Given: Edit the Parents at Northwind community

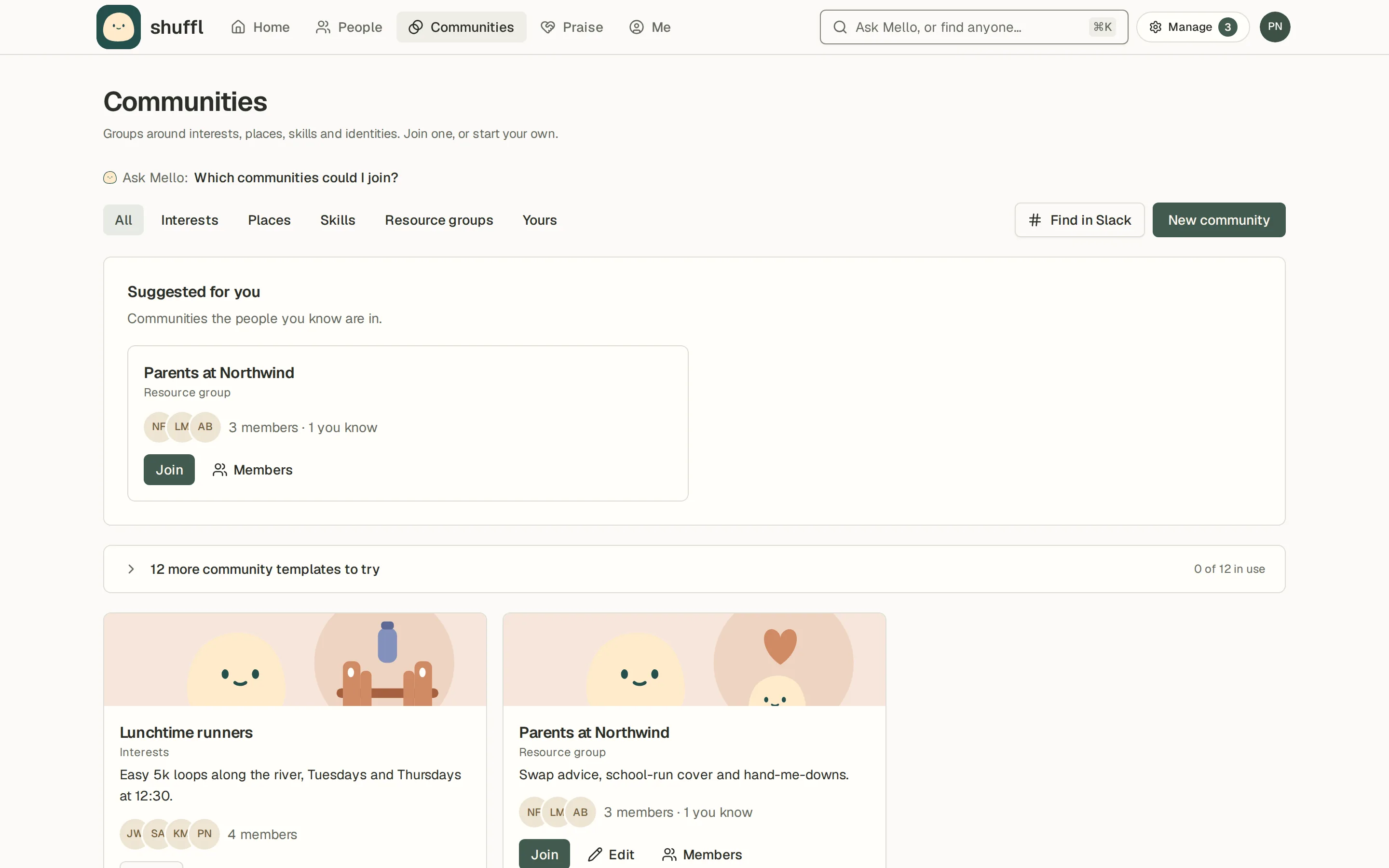Looking at the screenshot, I should pos(611,854).
